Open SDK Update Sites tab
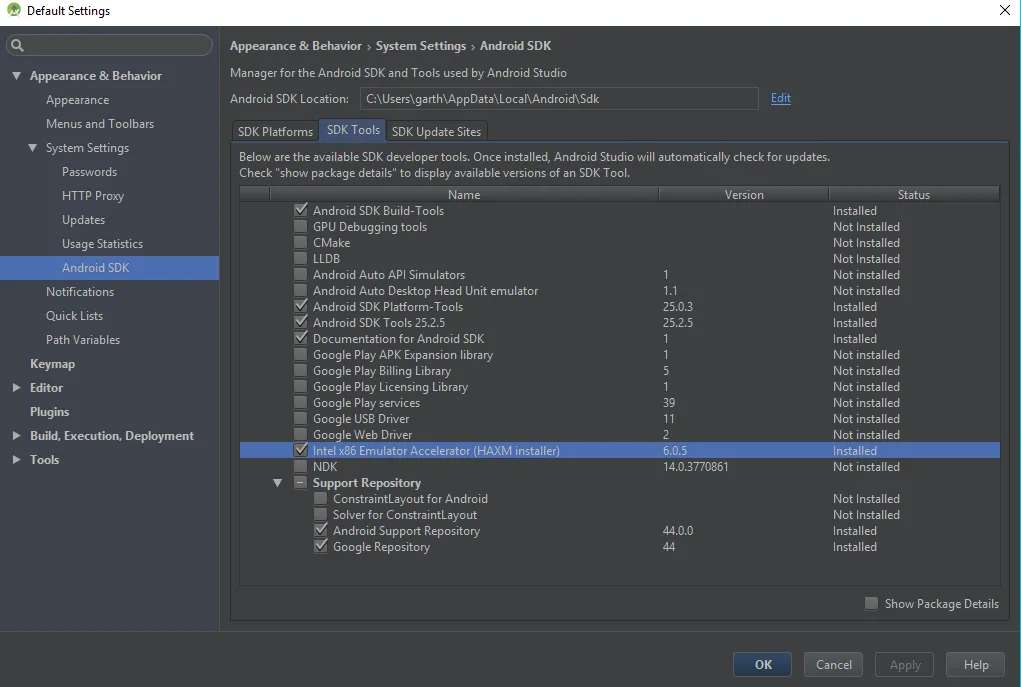This screenshot has width=1021, height=687. (x=436, y=131)
